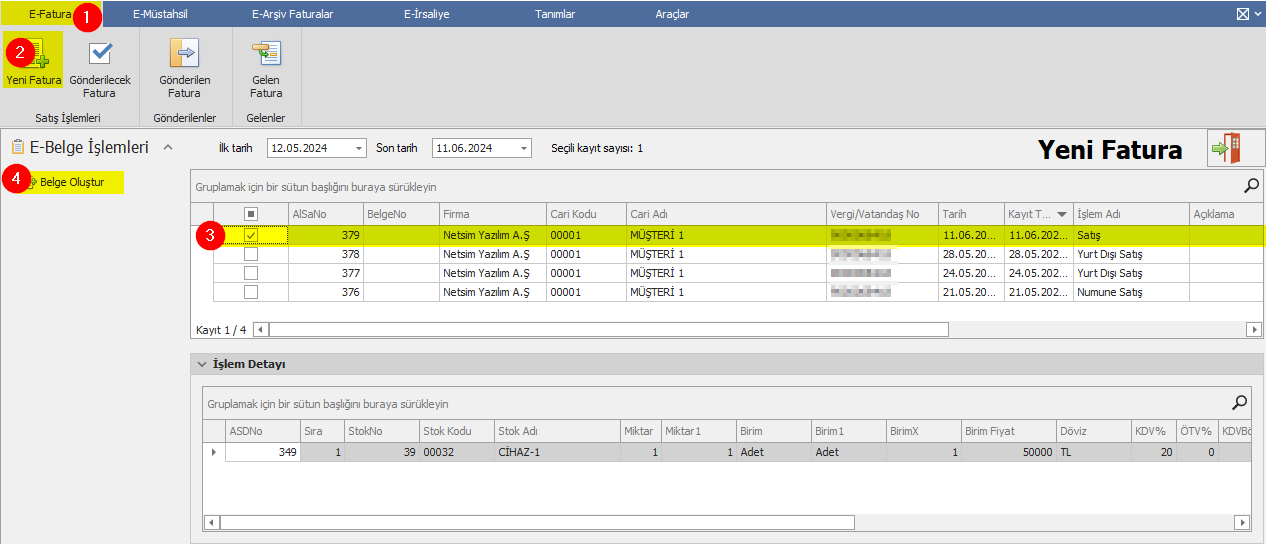Select the cell with AlSaNo 377
The image size is (1266, 544).
326,273
